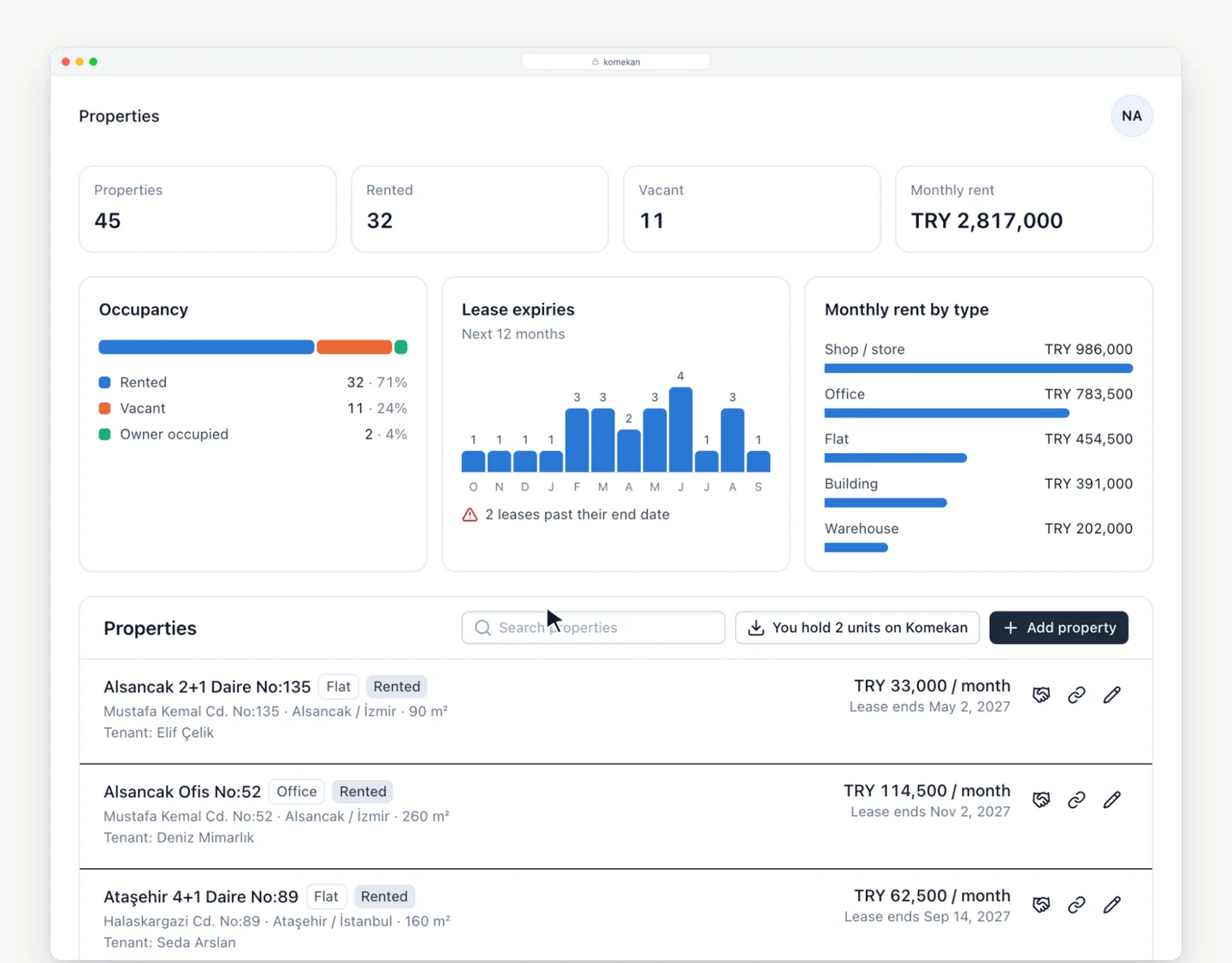1232x963 pixels.
Task: Click the 'Alsancak 2+1 Daire No:135' property name
Action: coord(207,687)
